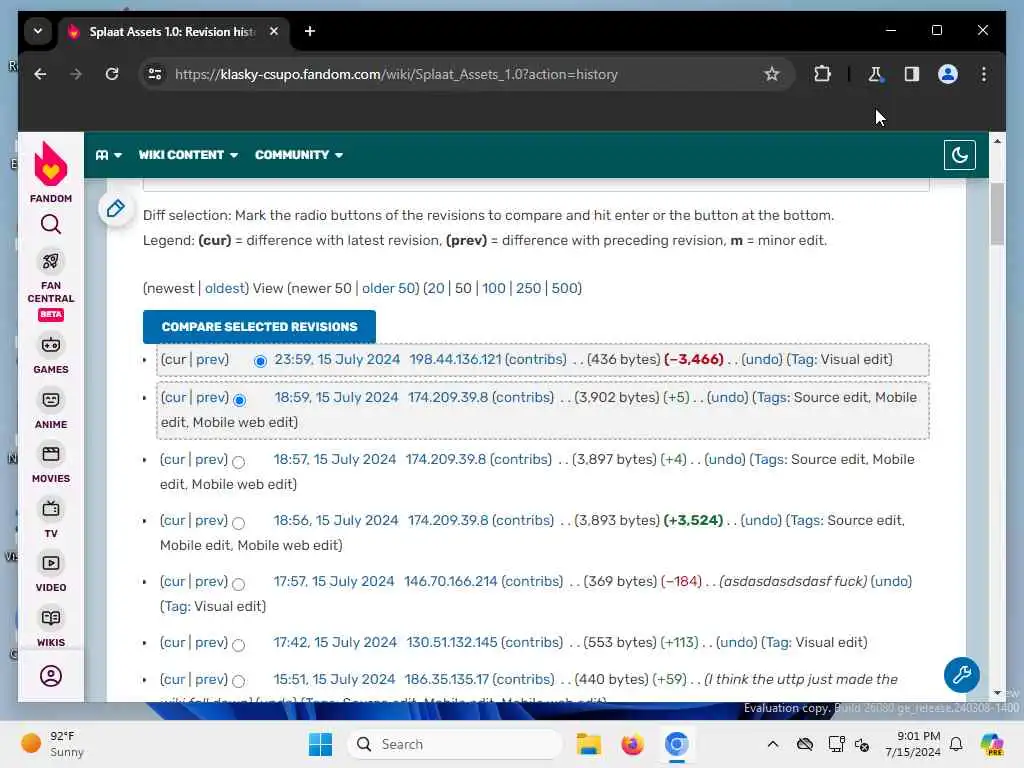The image size is (1024, 768).
Task: Click the page vertical scrollbar thumb
Action: click(x=997, y=214)
